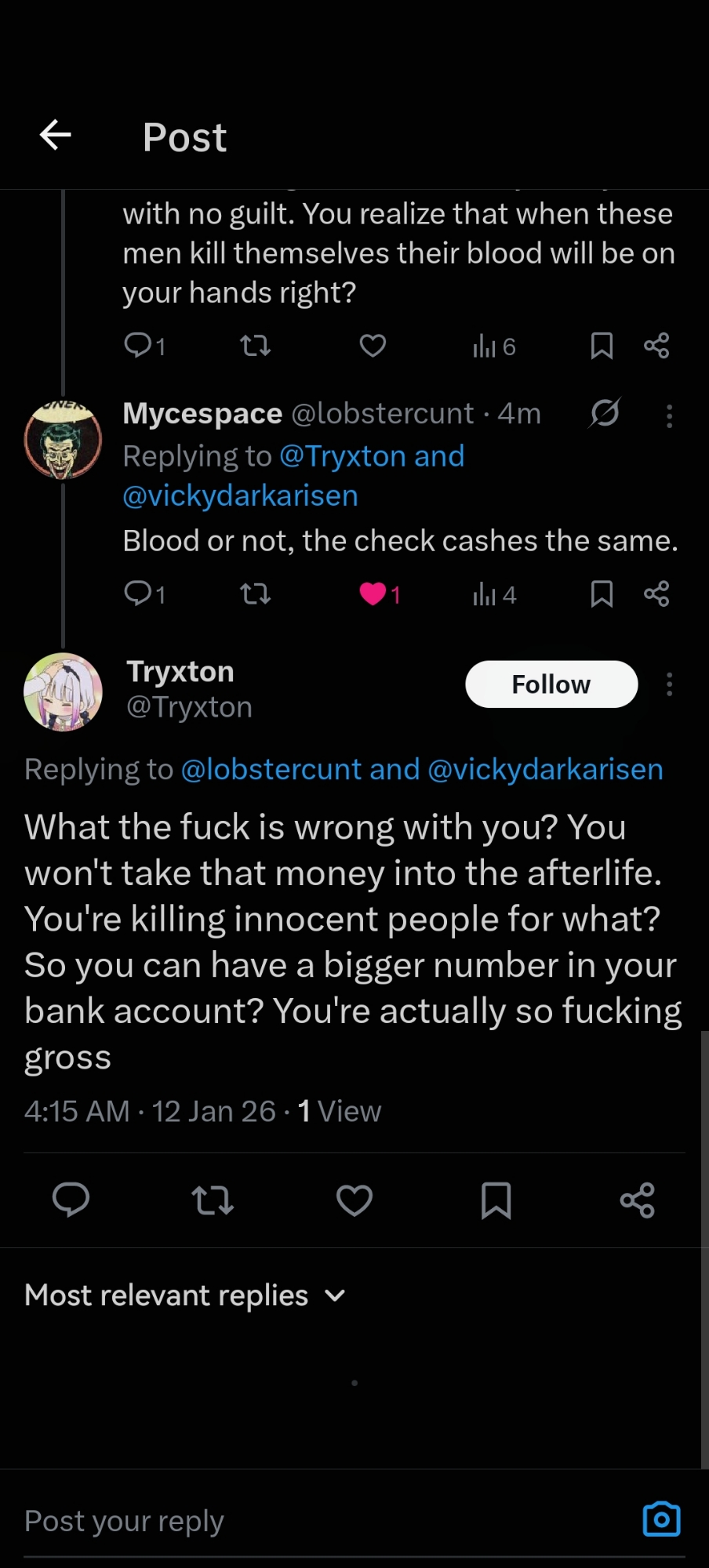Viewport: 709px width, 1568px height.
Task: Reply to the main Tryxton post
Action: [71, 1200]
